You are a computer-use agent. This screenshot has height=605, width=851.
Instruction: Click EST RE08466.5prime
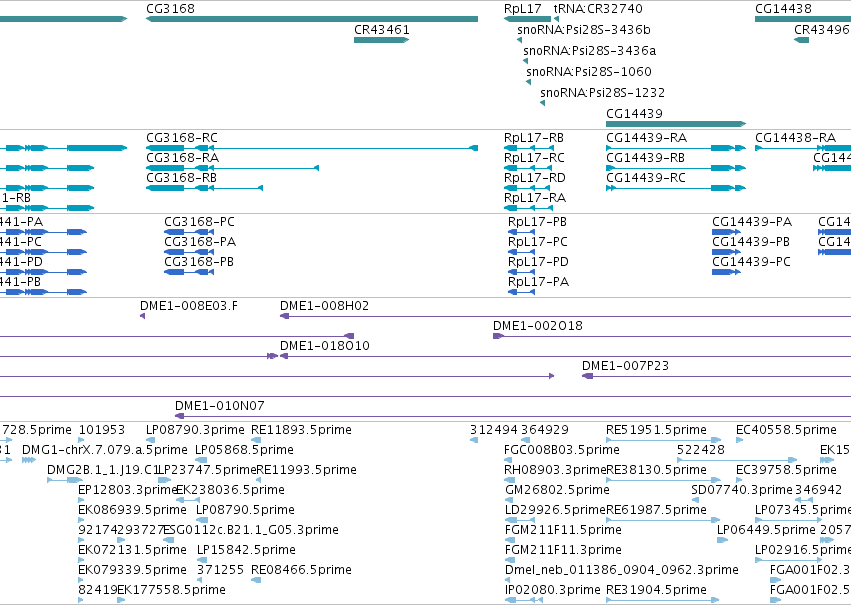(256, 581)
